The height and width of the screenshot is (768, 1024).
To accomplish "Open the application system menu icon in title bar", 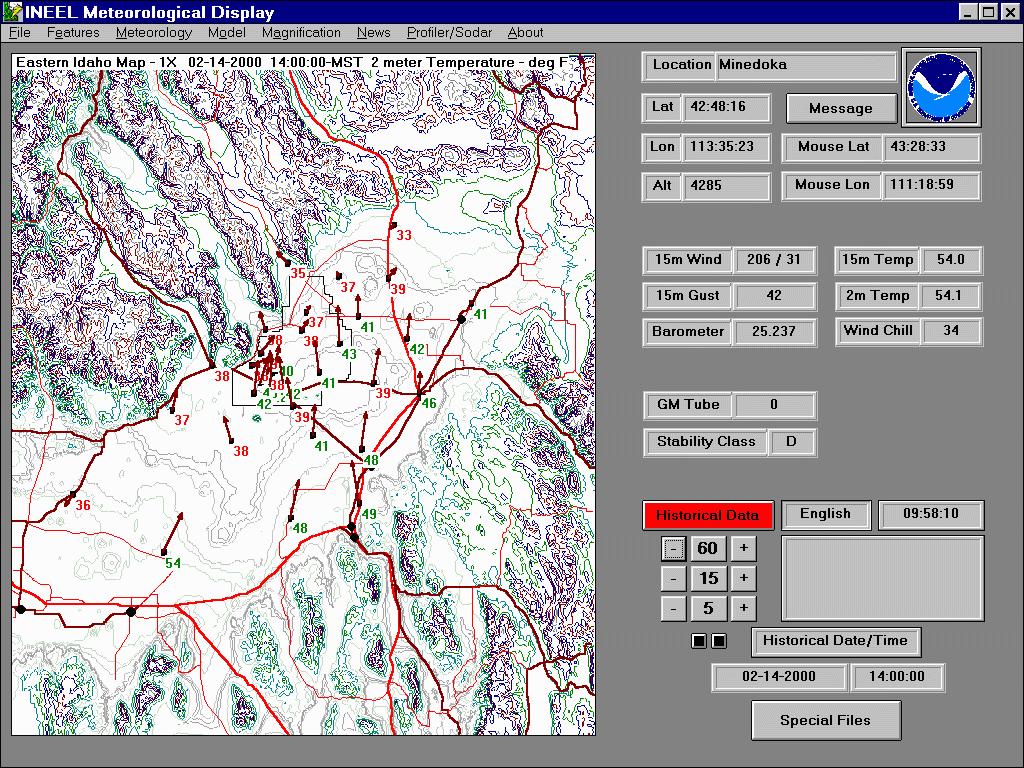I will pos(12,12).
